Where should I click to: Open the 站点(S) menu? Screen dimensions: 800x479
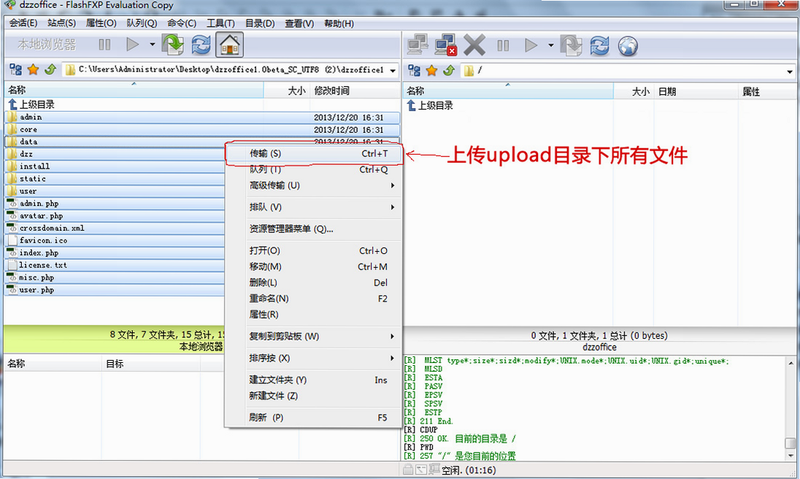(x=62, y=23)
